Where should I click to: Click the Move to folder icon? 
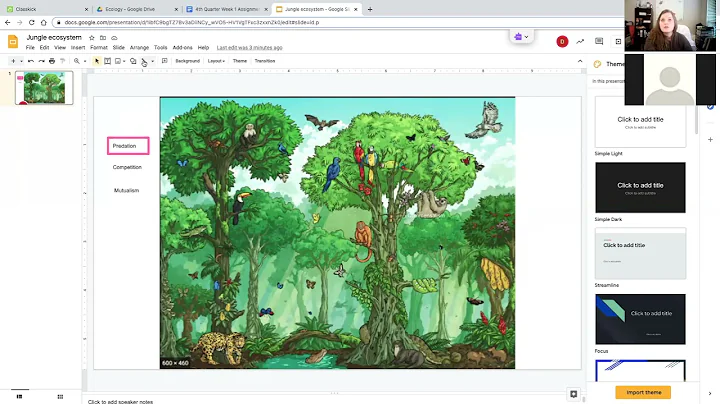[103, 38]
